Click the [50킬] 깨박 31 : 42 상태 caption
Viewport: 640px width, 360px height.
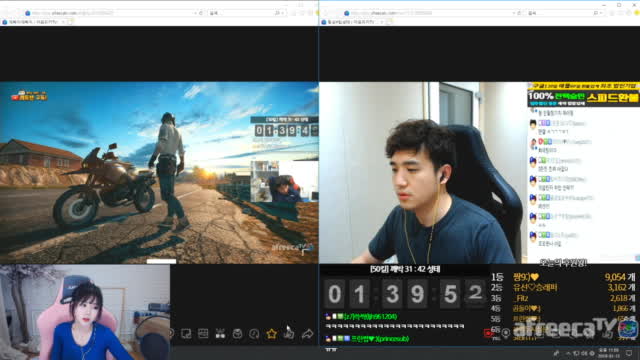click(405, 269)
